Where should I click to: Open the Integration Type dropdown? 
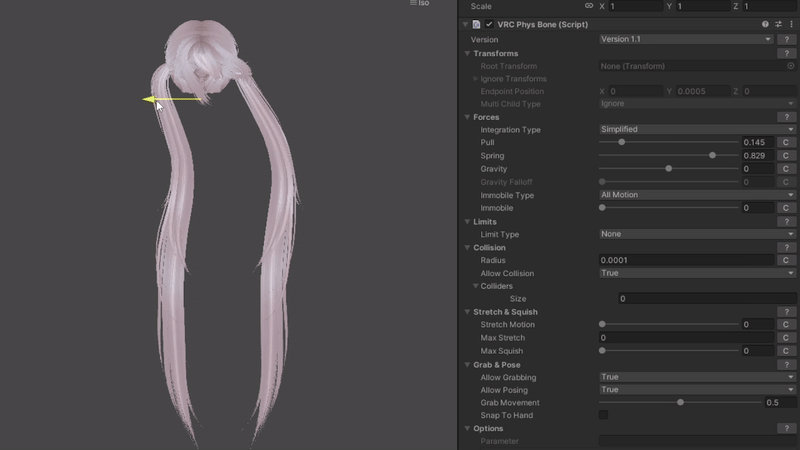[696, 129]
